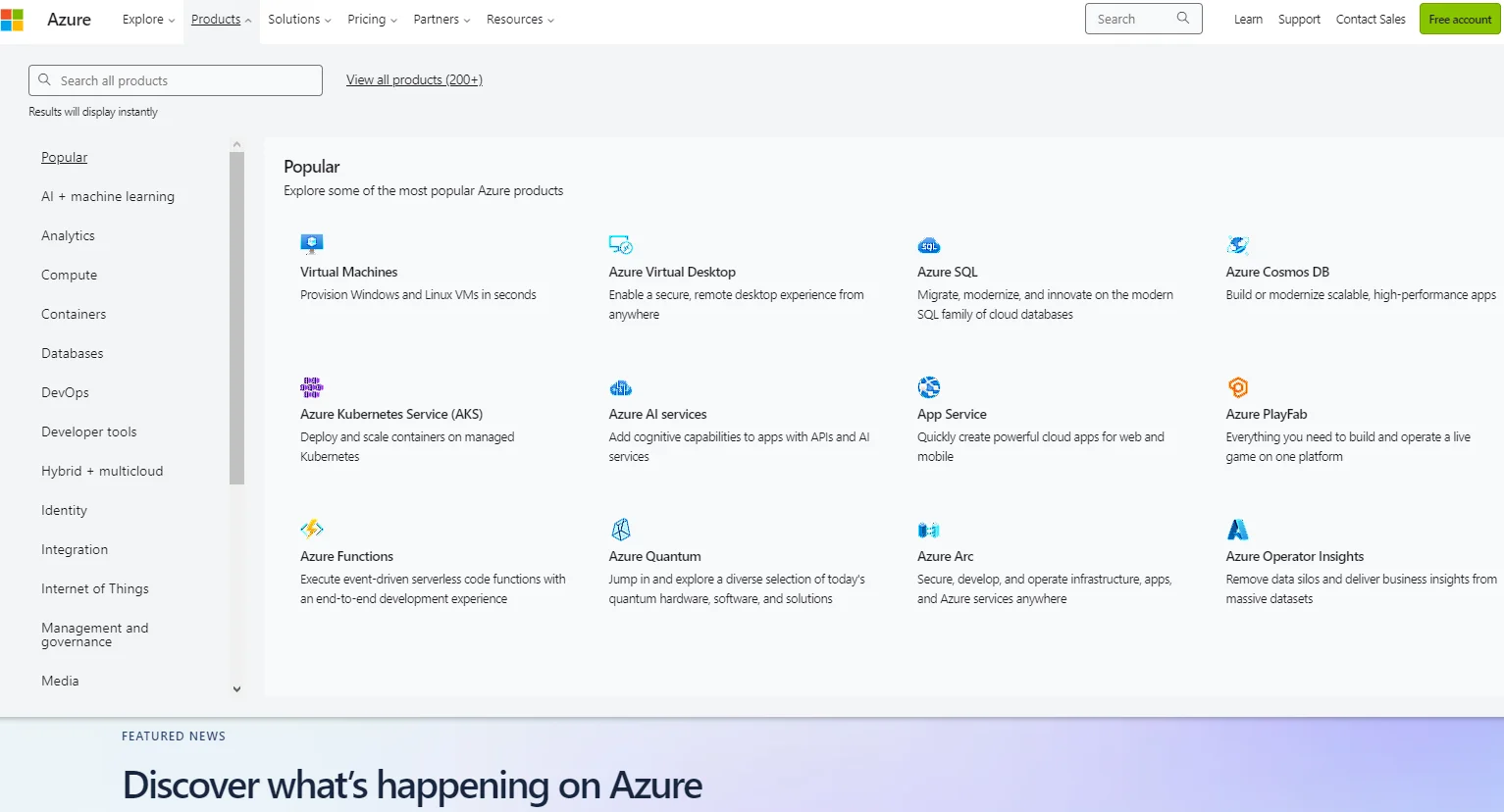The height and width of the screenshot is (812, 1504).
Task: Open the Azure Virtual Desktop link
Action: [x=672, y=272]
